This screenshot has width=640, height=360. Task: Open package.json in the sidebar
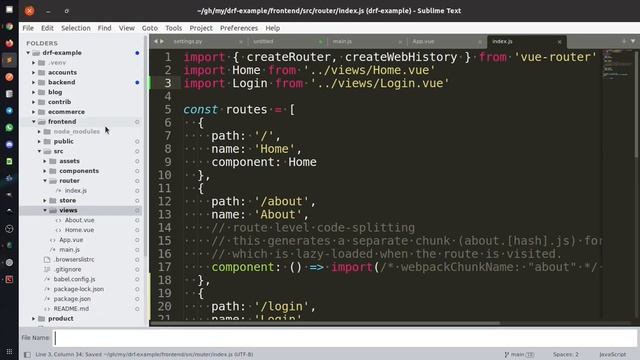[x=72, y=299]
